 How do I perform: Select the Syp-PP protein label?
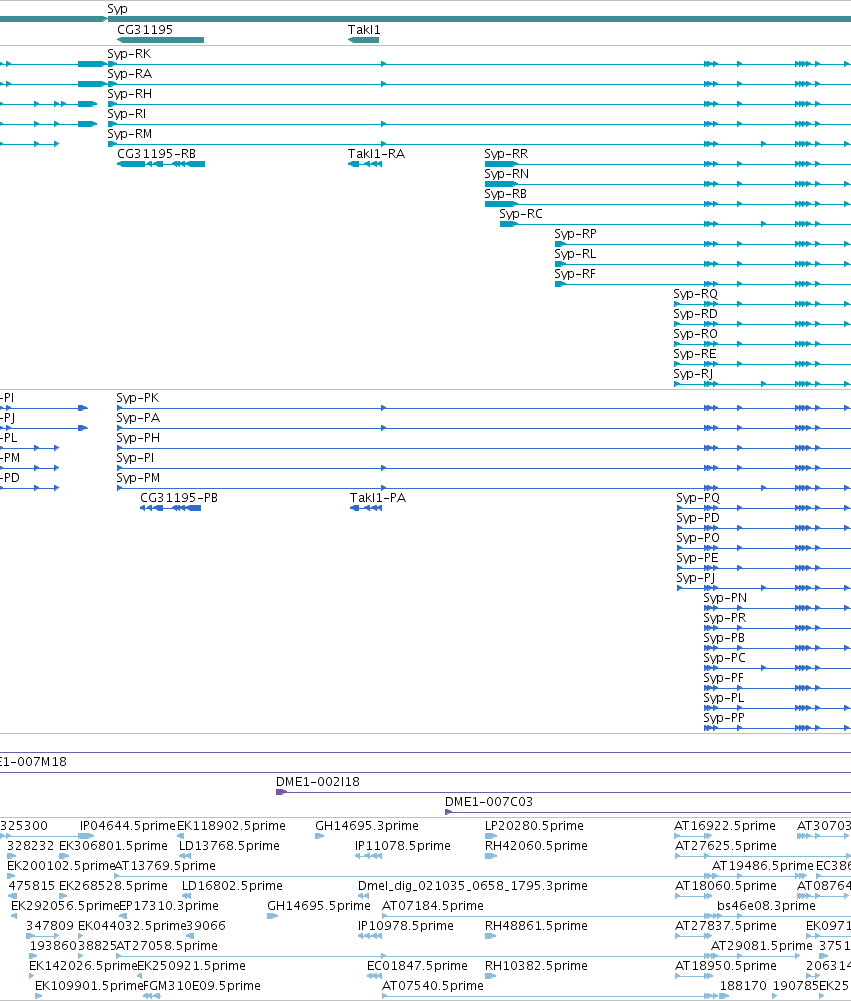tap(724, 718)
